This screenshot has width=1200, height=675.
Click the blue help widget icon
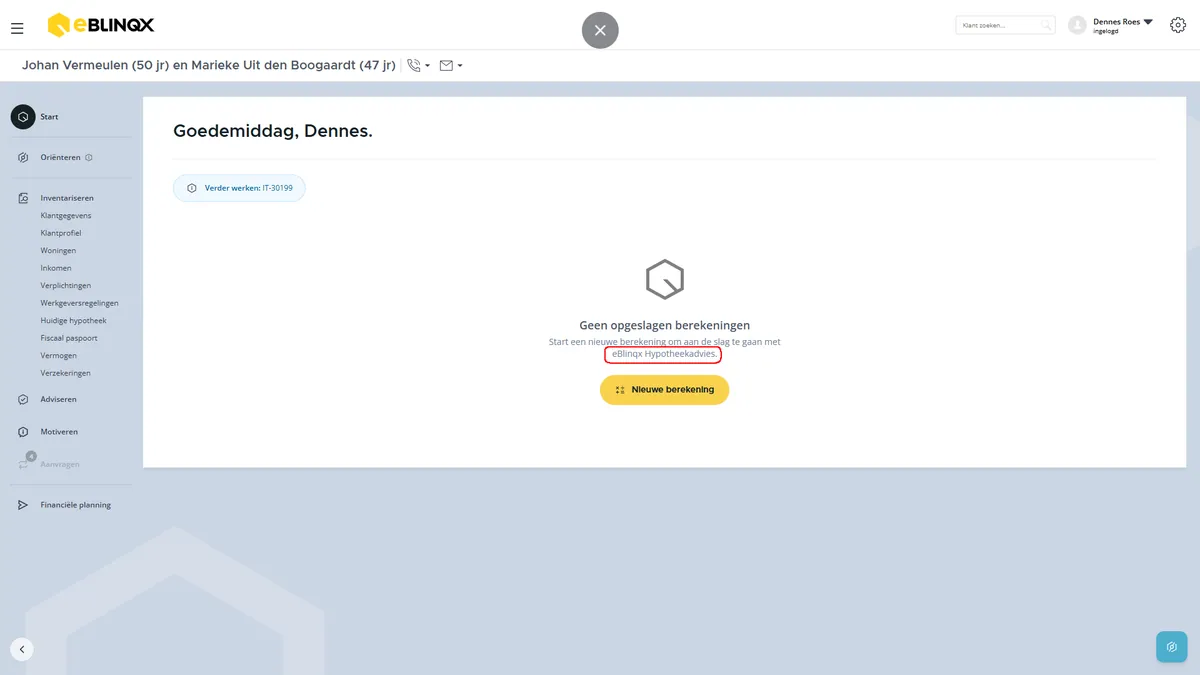1171,647
